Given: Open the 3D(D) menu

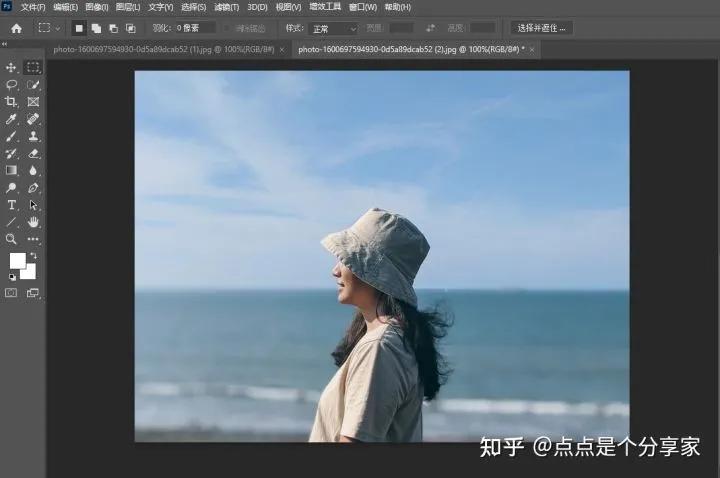Looking at the screenshot, I should coord(257,7).
